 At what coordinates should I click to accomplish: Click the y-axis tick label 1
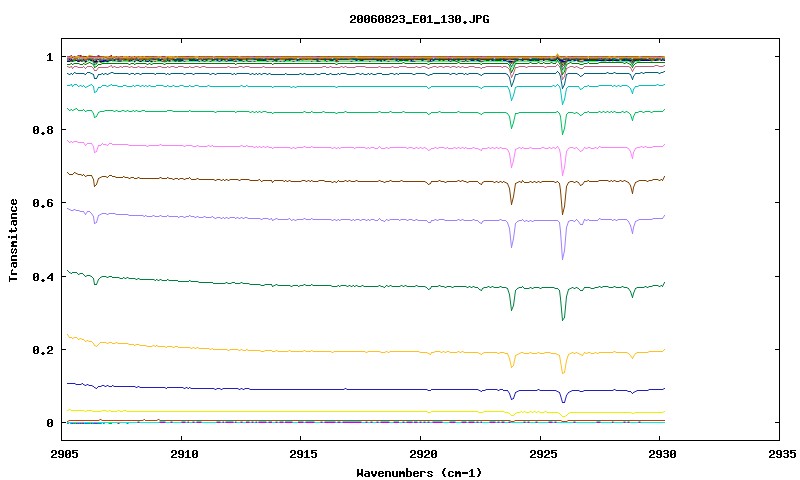point(49,57)
